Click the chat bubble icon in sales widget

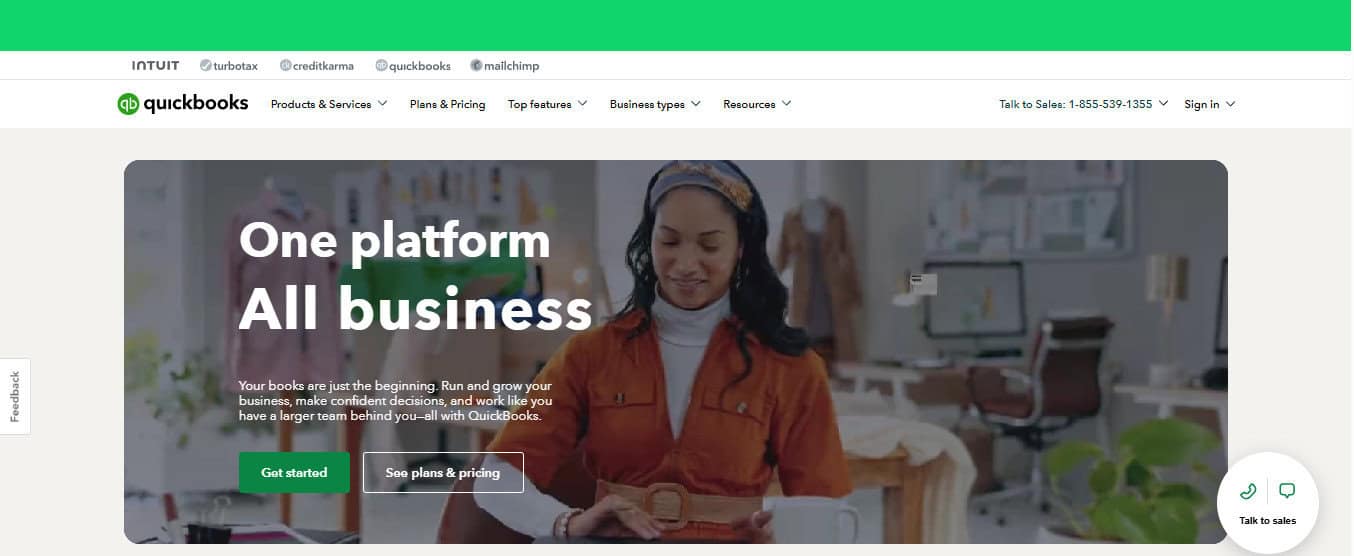tap(1287, 491)
